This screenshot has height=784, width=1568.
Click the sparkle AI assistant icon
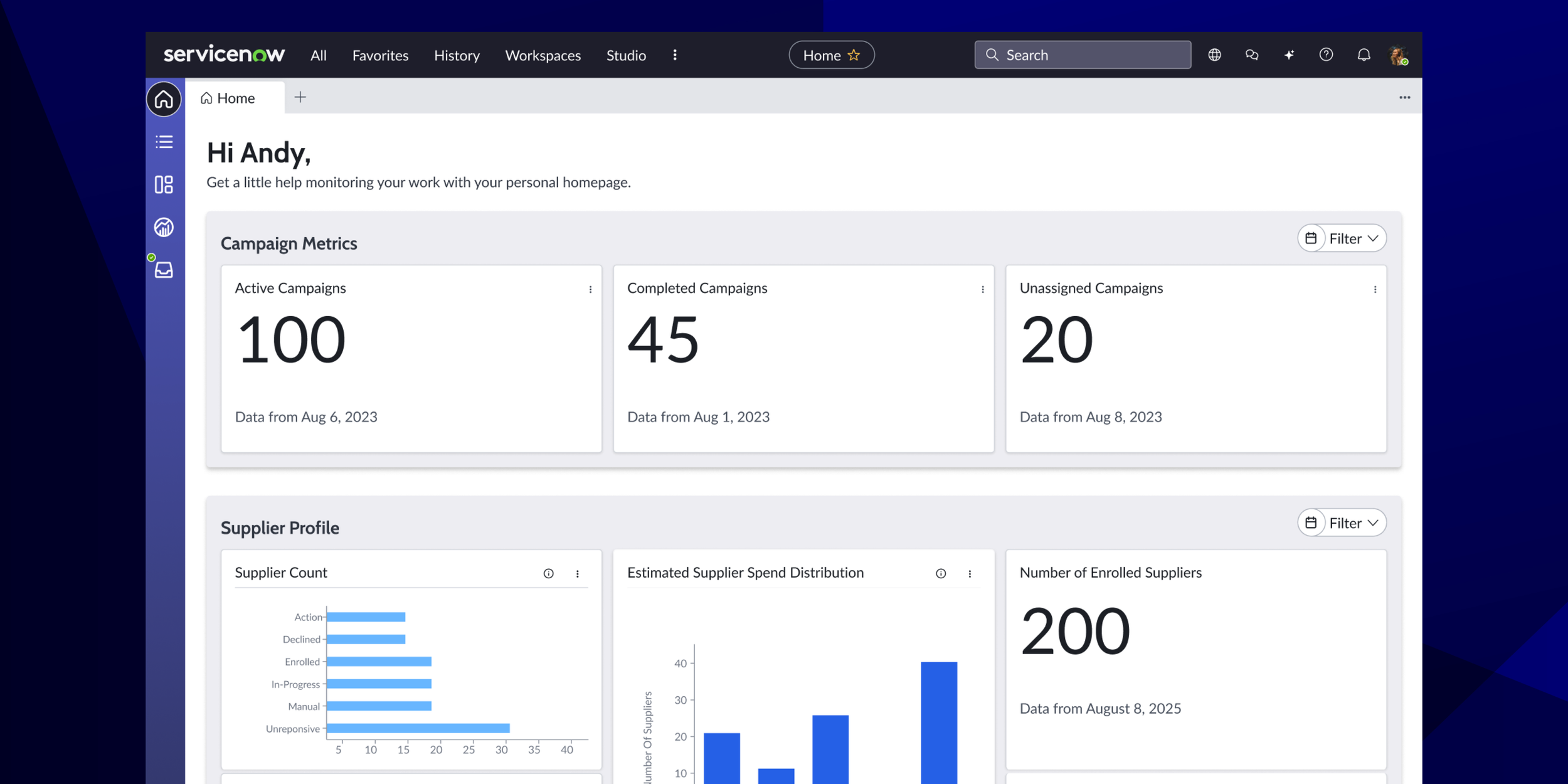tap(1289, 55)
